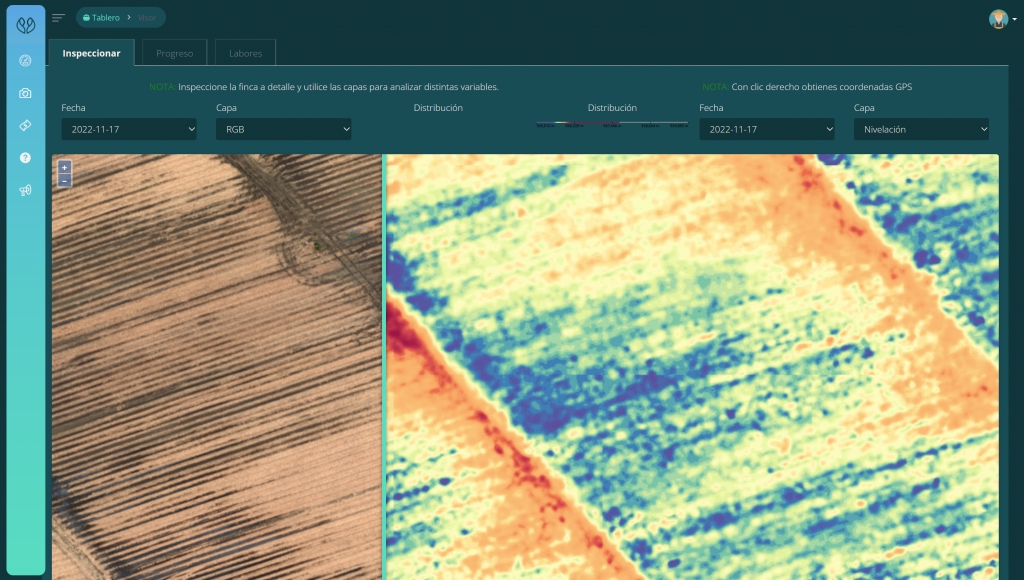Click the leaf logo in the sidebar
1024x580 pixels.
26,25
